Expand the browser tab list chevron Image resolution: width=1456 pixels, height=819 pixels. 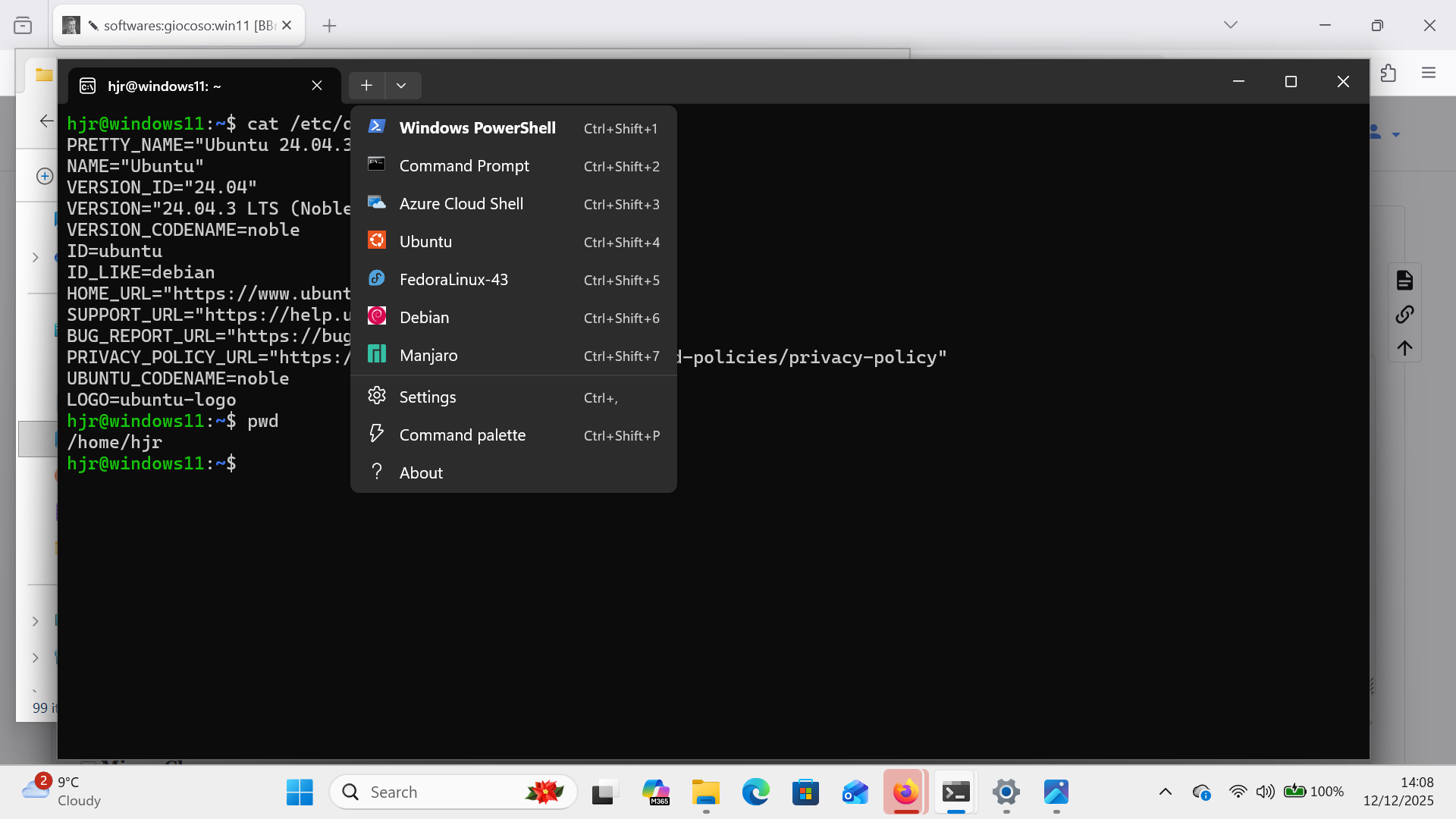(x=1230, y=25)
